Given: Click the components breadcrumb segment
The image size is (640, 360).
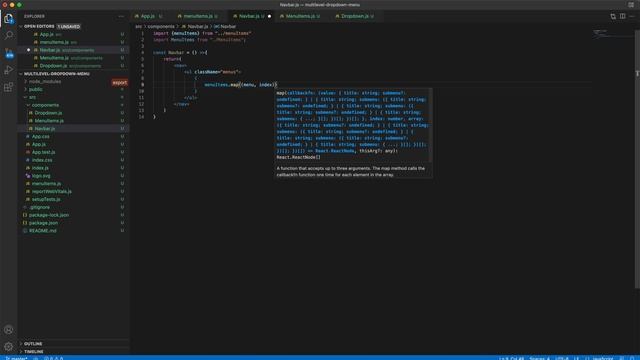Looking at the screenshot, I should tap(161, 27).
